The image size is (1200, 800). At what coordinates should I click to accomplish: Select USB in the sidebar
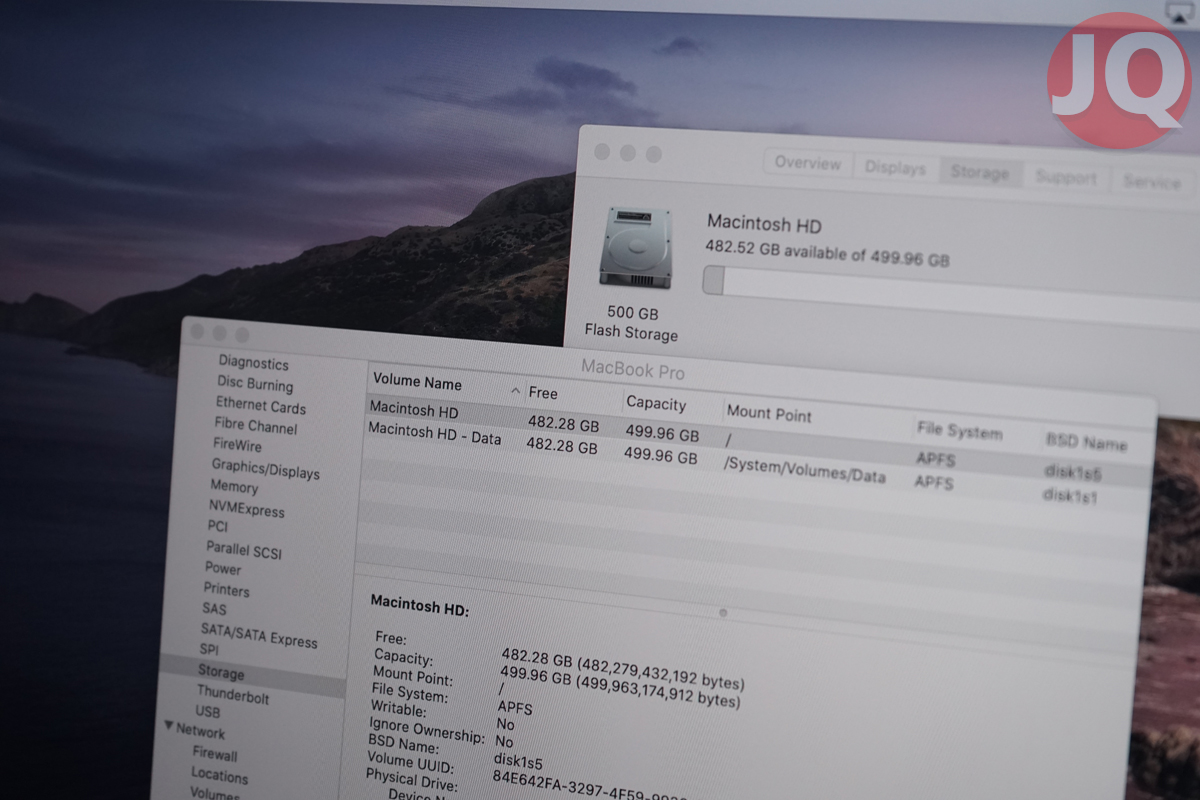208,712
